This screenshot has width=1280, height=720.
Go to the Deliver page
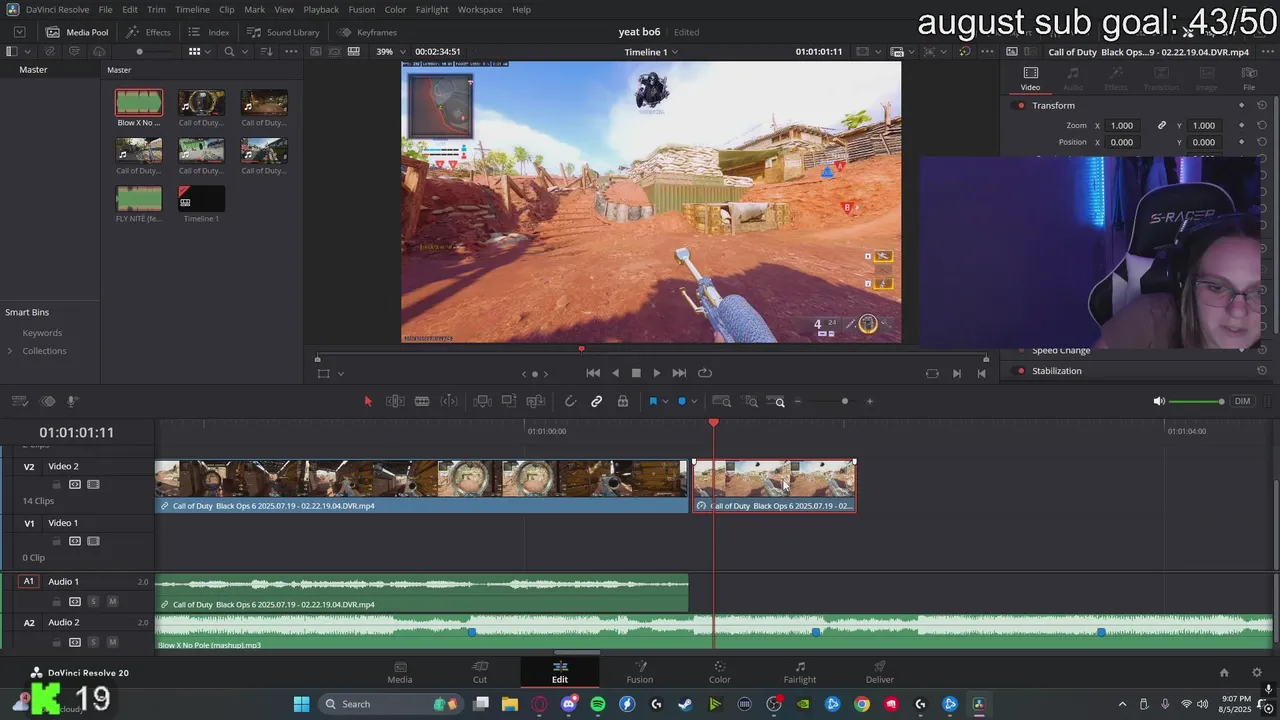point(879,672)
